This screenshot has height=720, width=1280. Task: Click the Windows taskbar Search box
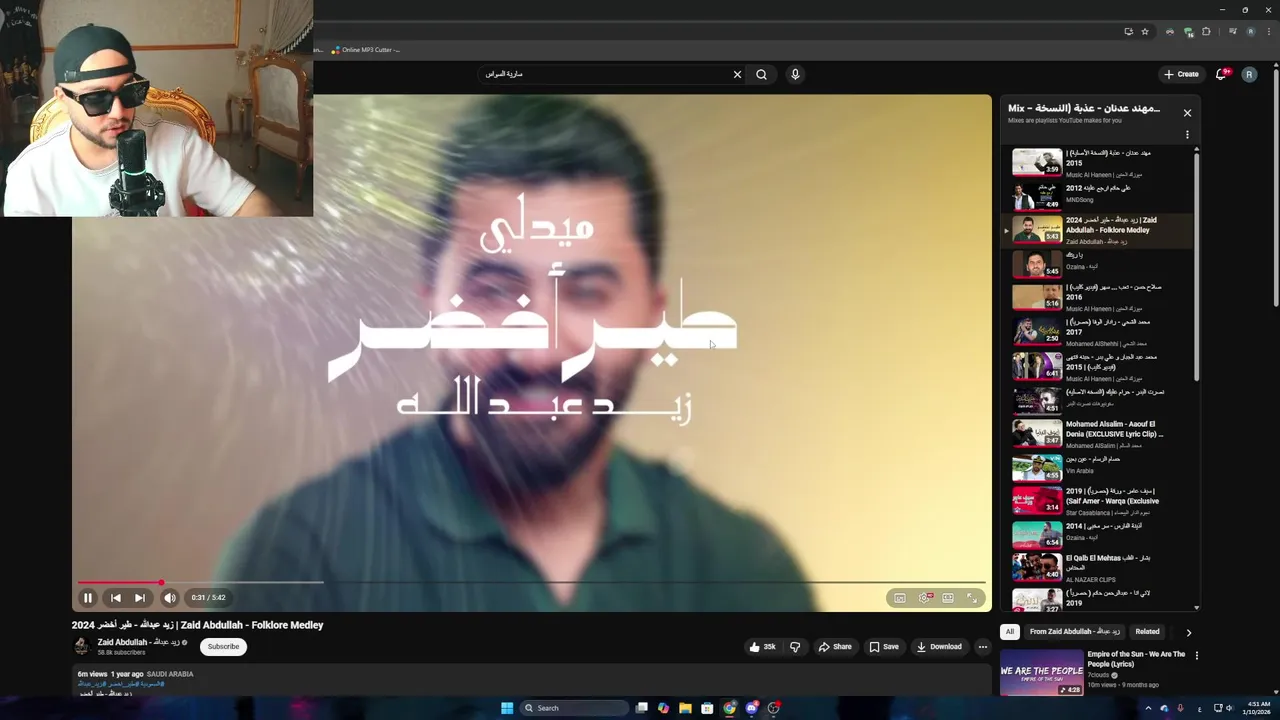coord(574,708)
